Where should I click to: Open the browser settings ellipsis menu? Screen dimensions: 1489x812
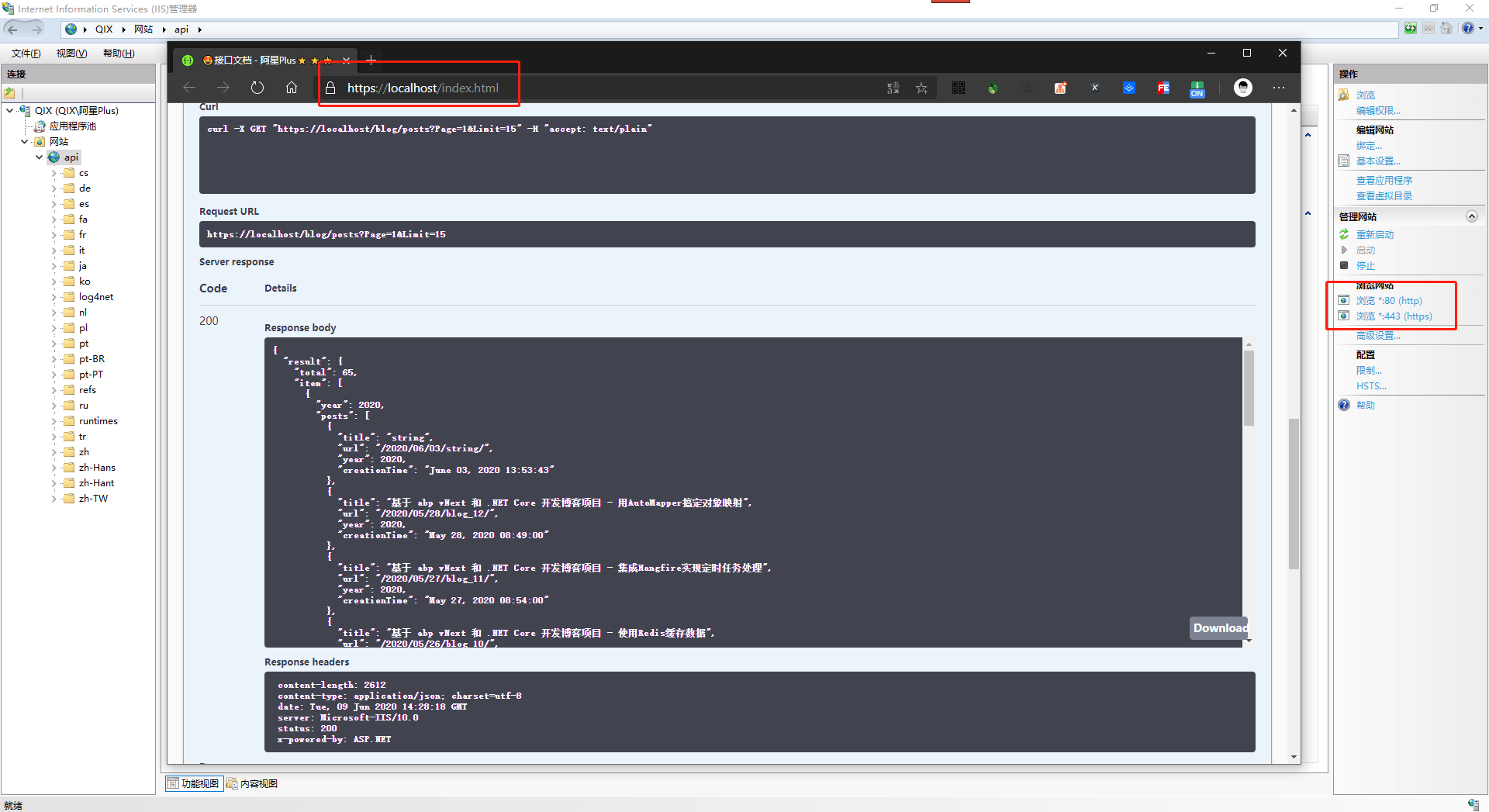1279,88
